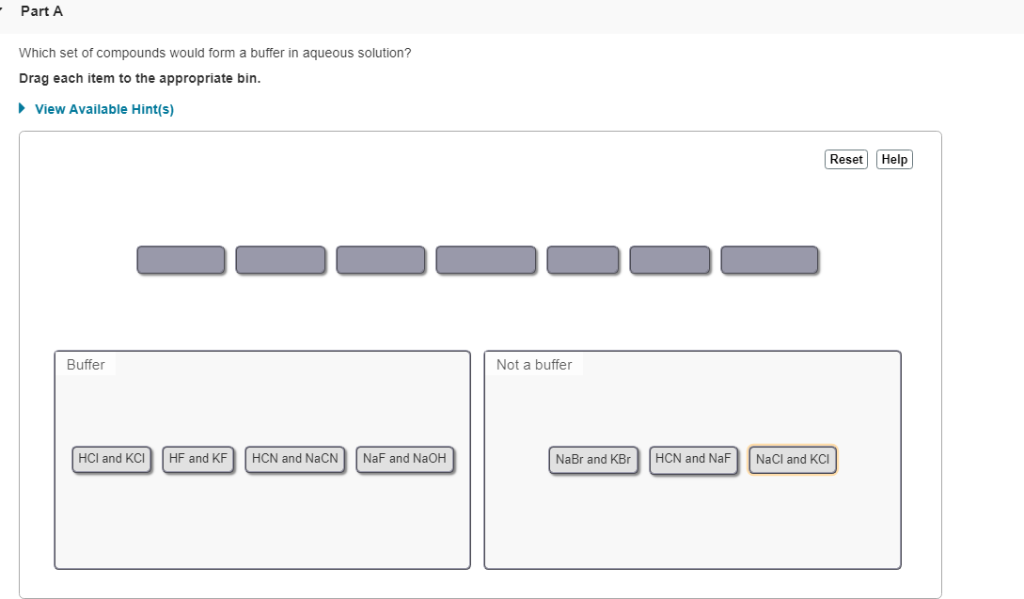Select the NaF and NaOH item
1024x599 pixels.
[405, 459]
